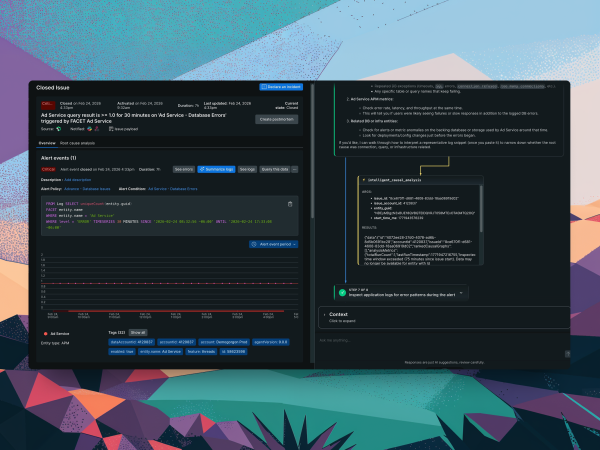Click the NRQL query code block
The width and height of the screenshot is (600, 450).
click(170, 215)
